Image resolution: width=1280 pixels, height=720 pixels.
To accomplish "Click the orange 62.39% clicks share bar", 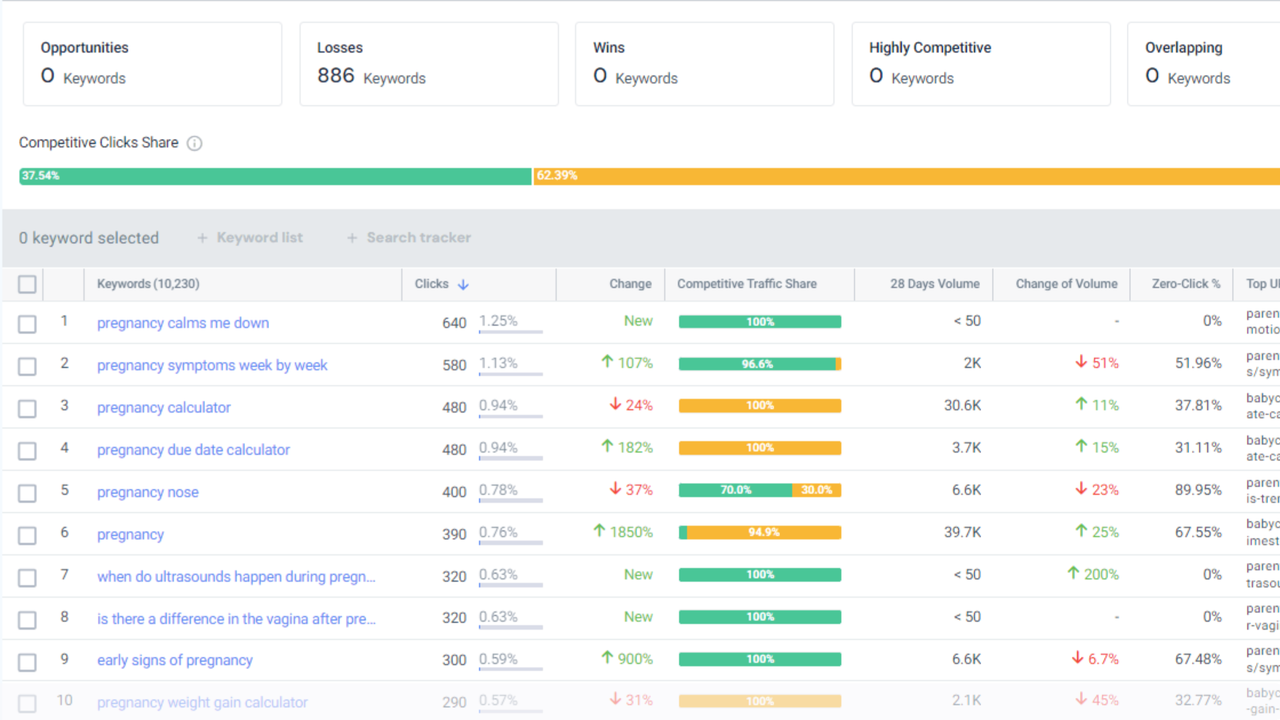I will coord(907,176).
